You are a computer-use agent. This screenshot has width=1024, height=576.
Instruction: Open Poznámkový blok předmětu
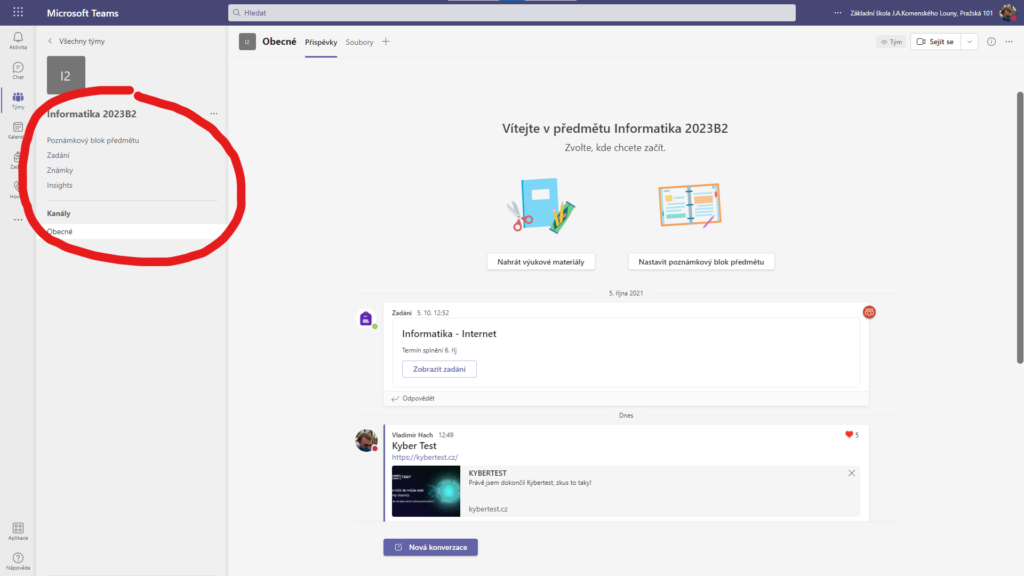(x=93, y=140)
